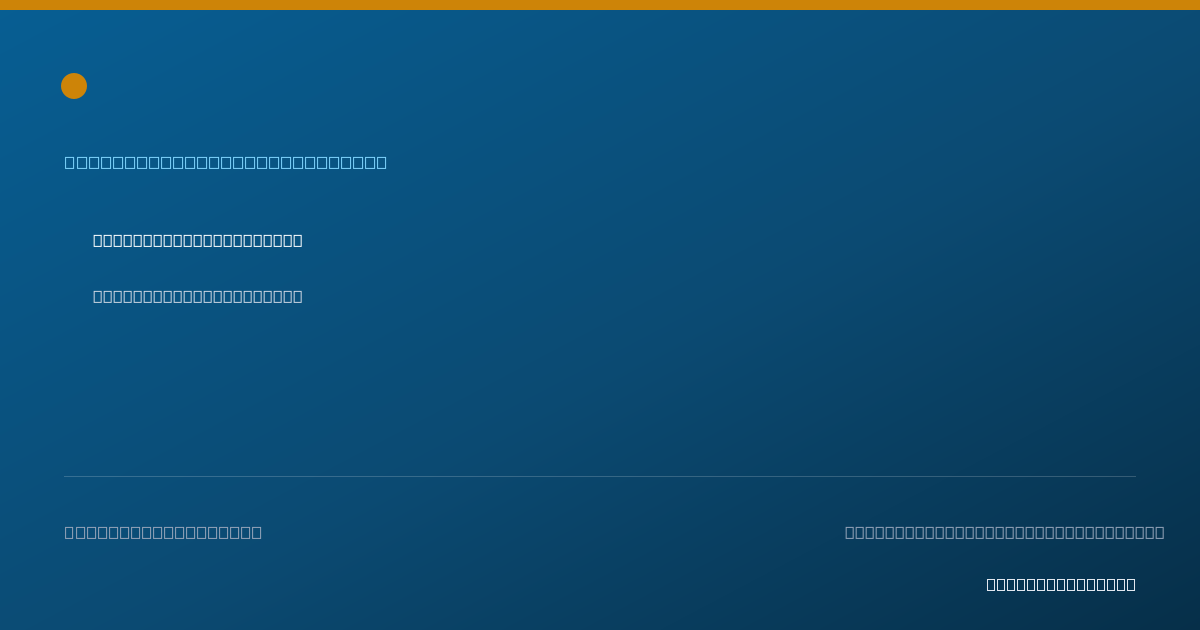This screenshot has height=630, width=1200.
Task: Click the long gray footer text at right
Action: coord(1004,532)
